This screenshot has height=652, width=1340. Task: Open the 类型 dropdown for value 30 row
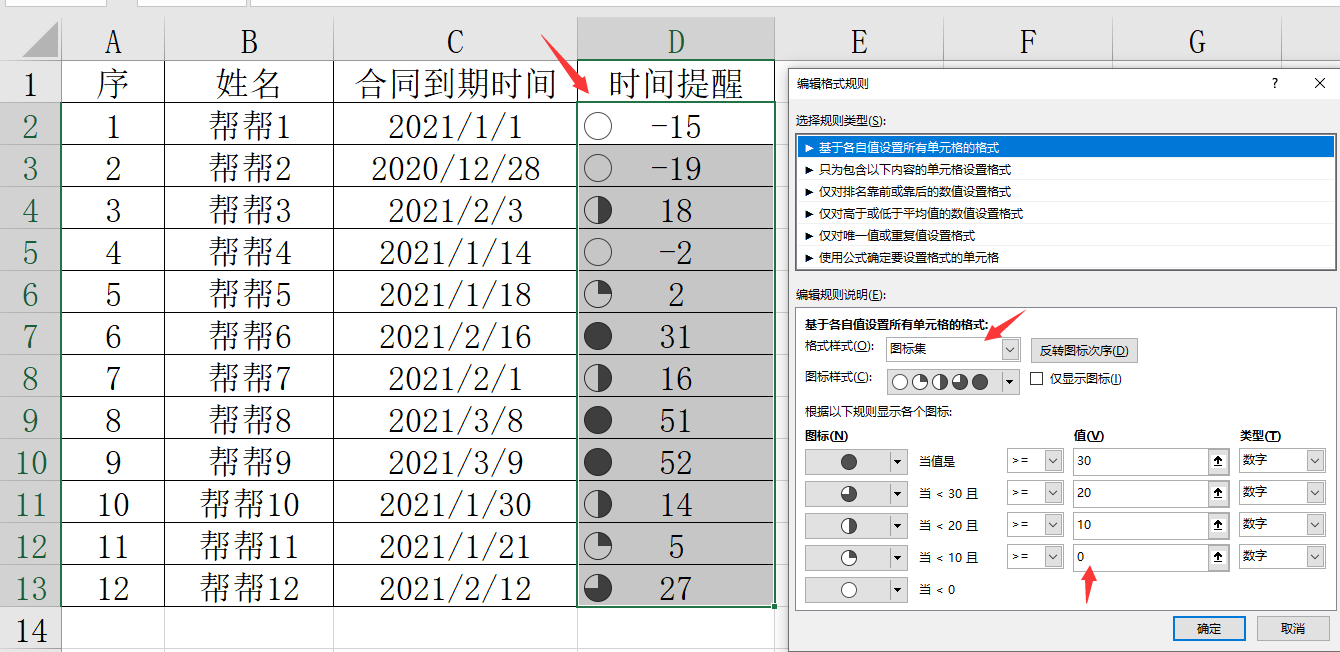[x=1315, y=460]
